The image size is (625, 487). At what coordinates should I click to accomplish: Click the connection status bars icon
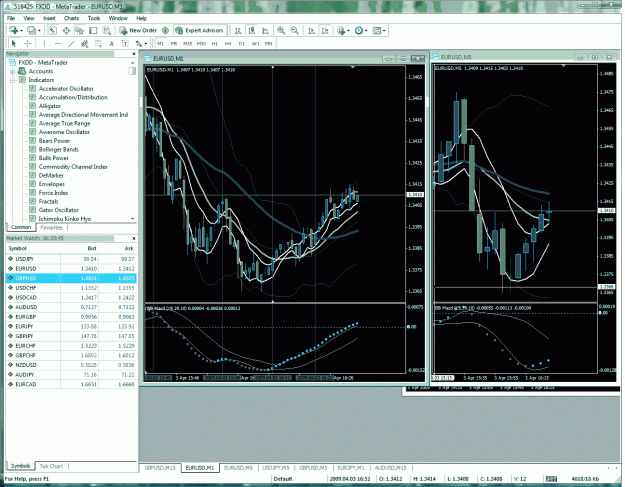(x=551, y=479)
